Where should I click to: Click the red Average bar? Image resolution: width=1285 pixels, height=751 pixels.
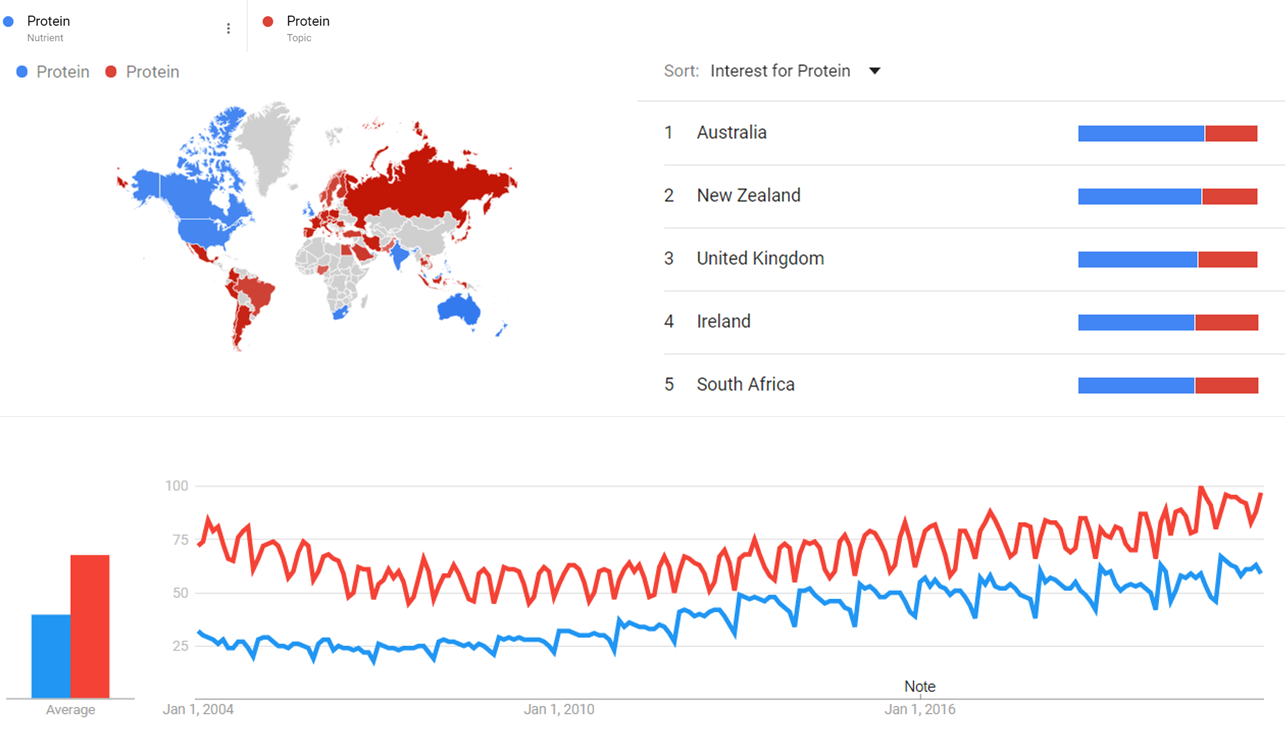(x=89, y=626)
